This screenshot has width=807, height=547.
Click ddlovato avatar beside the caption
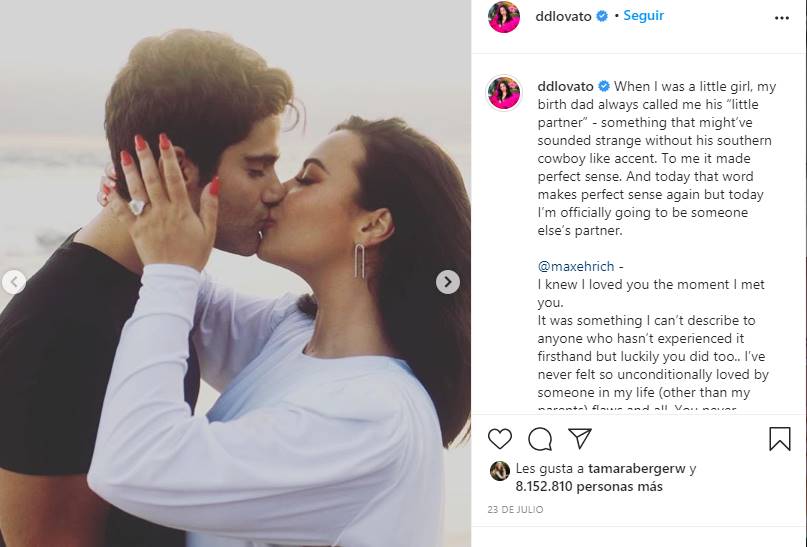(x=504, y=93)
